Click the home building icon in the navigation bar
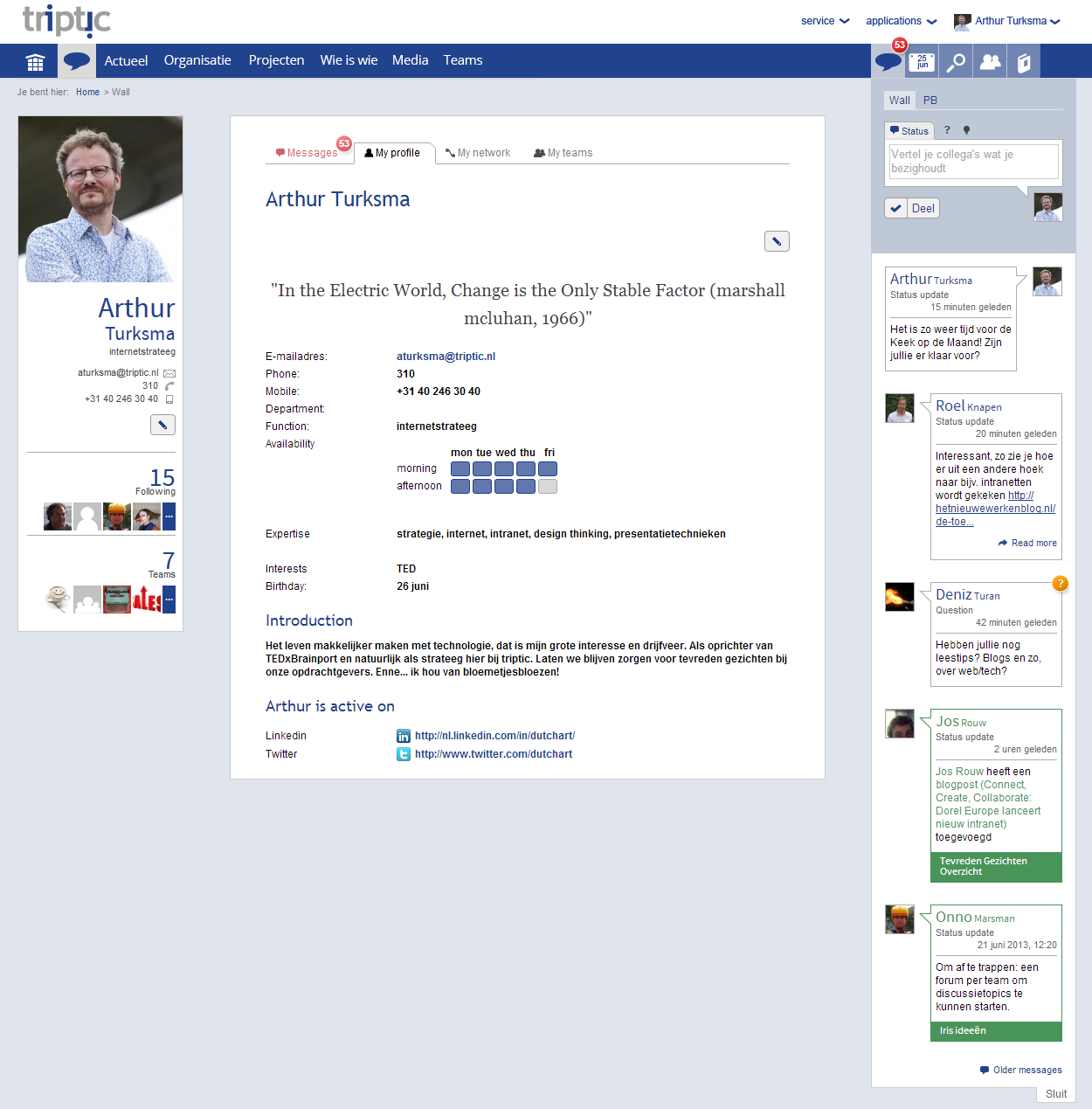 35,60
